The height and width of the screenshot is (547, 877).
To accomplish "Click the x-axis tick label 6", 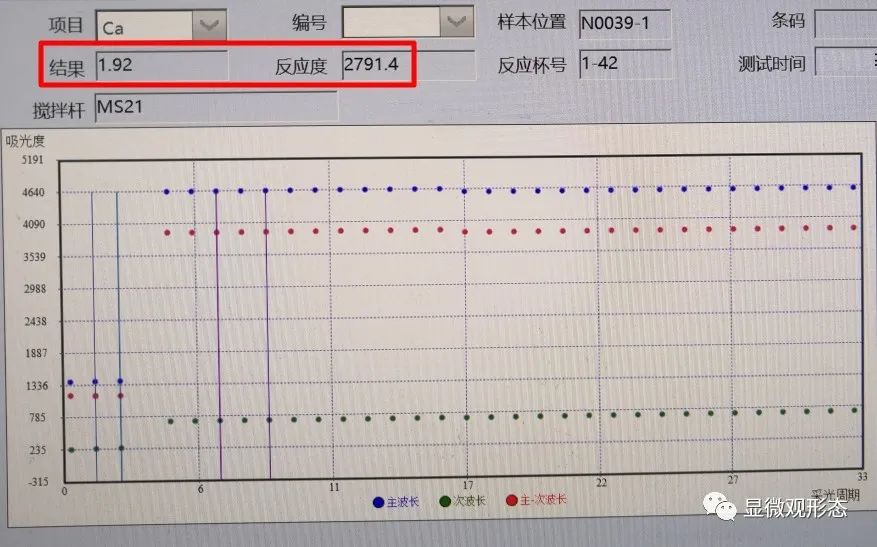I will [200, 489].
